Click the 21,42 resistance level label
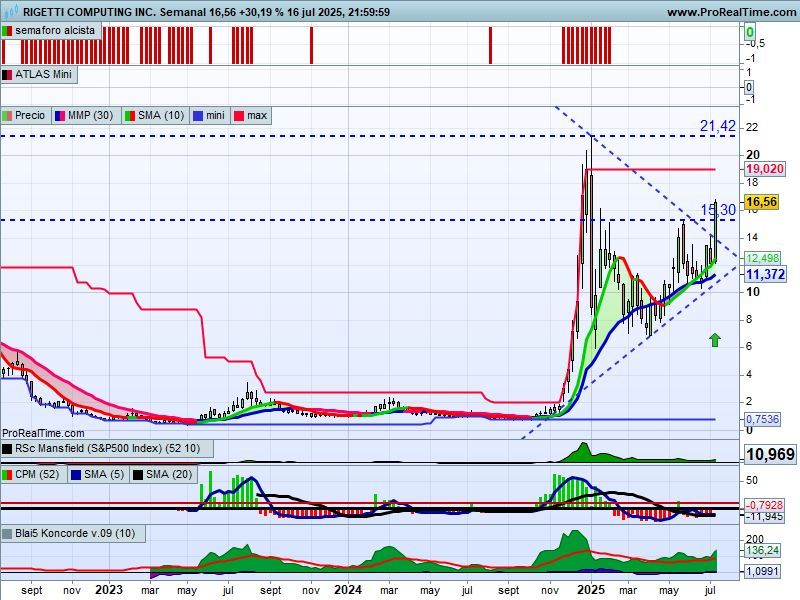 point(717,126)
